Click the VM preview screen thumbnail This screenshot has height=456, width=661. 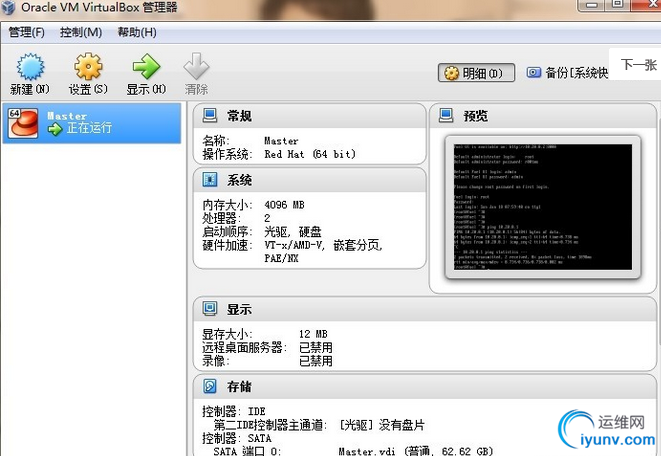[543, 207]
